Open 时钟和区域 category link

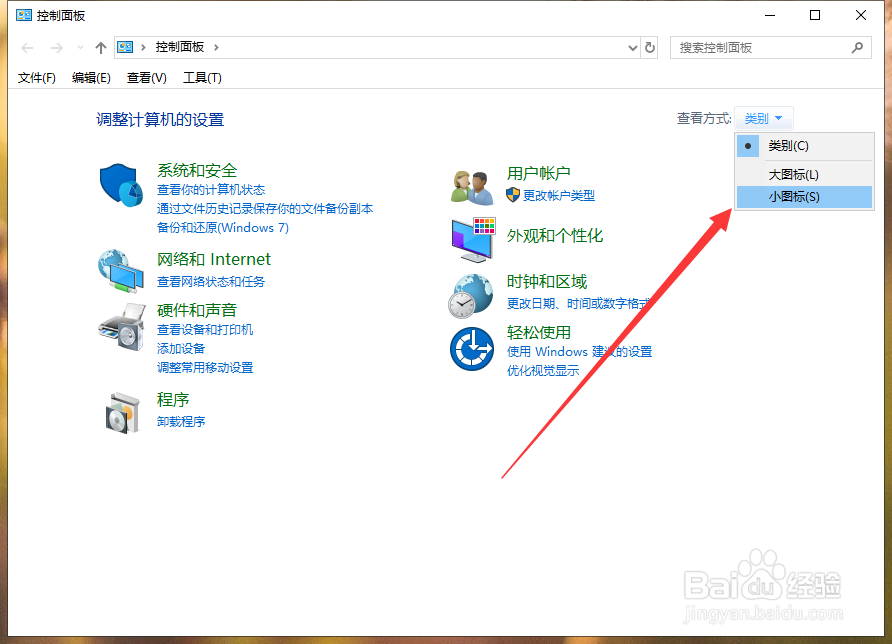tap(547, 282)
